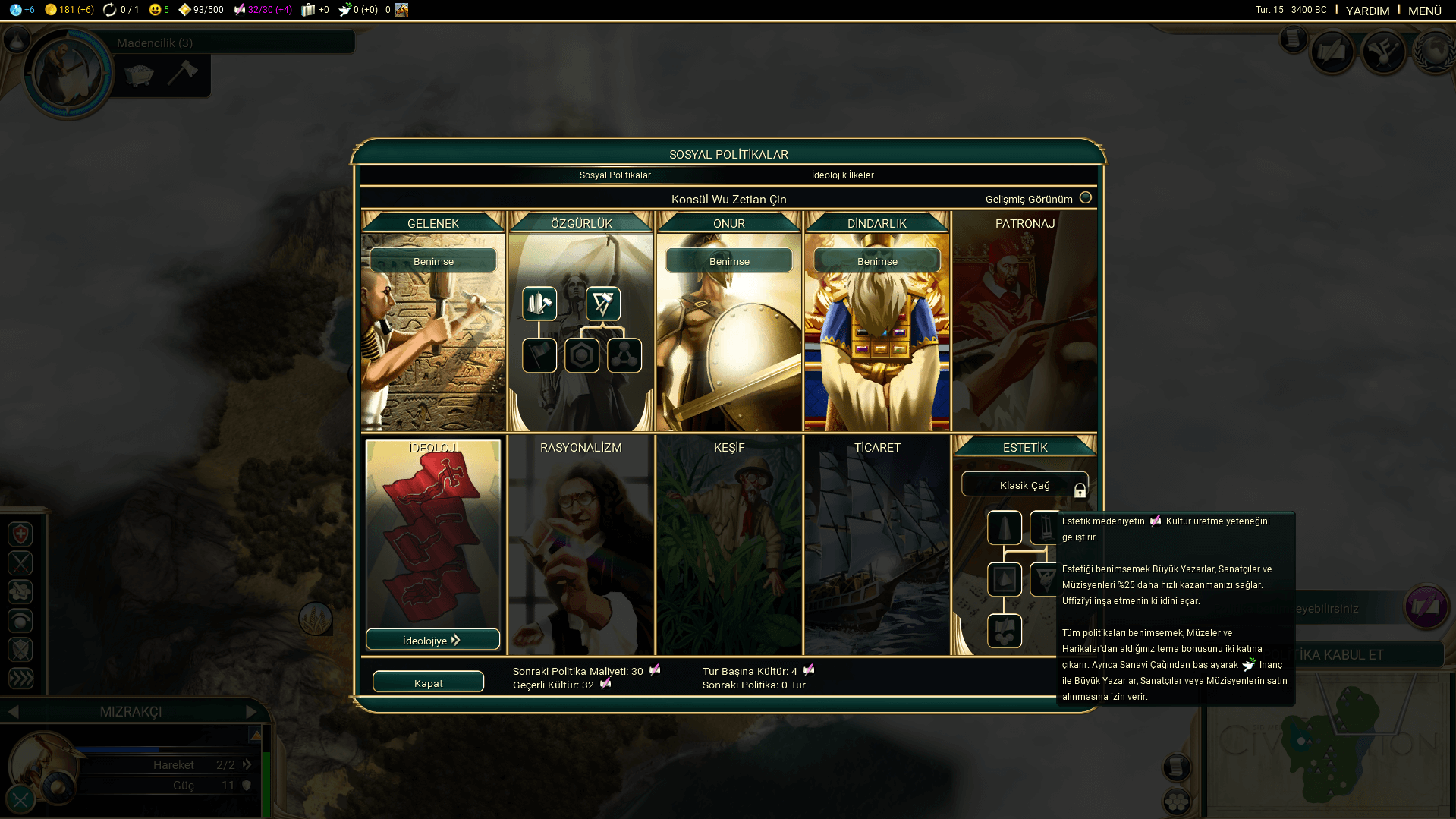Click the 'Sonraki Politika Maliyeti: 30' text
Image resolution: width=1456 pixels, height=819 pixels.
[x=577, y=671]
